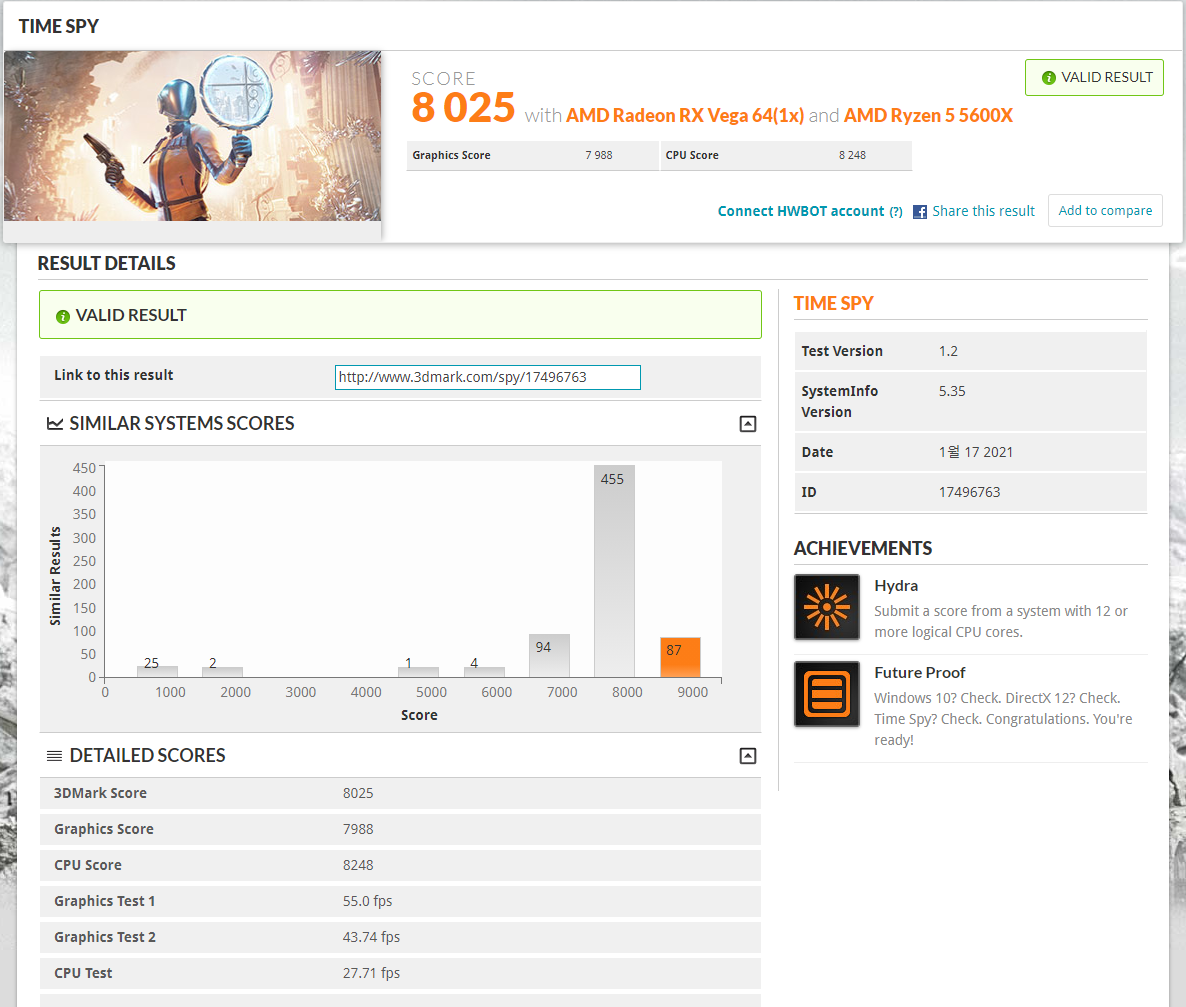Screen dimensions: 1186x1007
Task: Click CPU Test value 27.71 fps
Action: [x=371, y=973]
